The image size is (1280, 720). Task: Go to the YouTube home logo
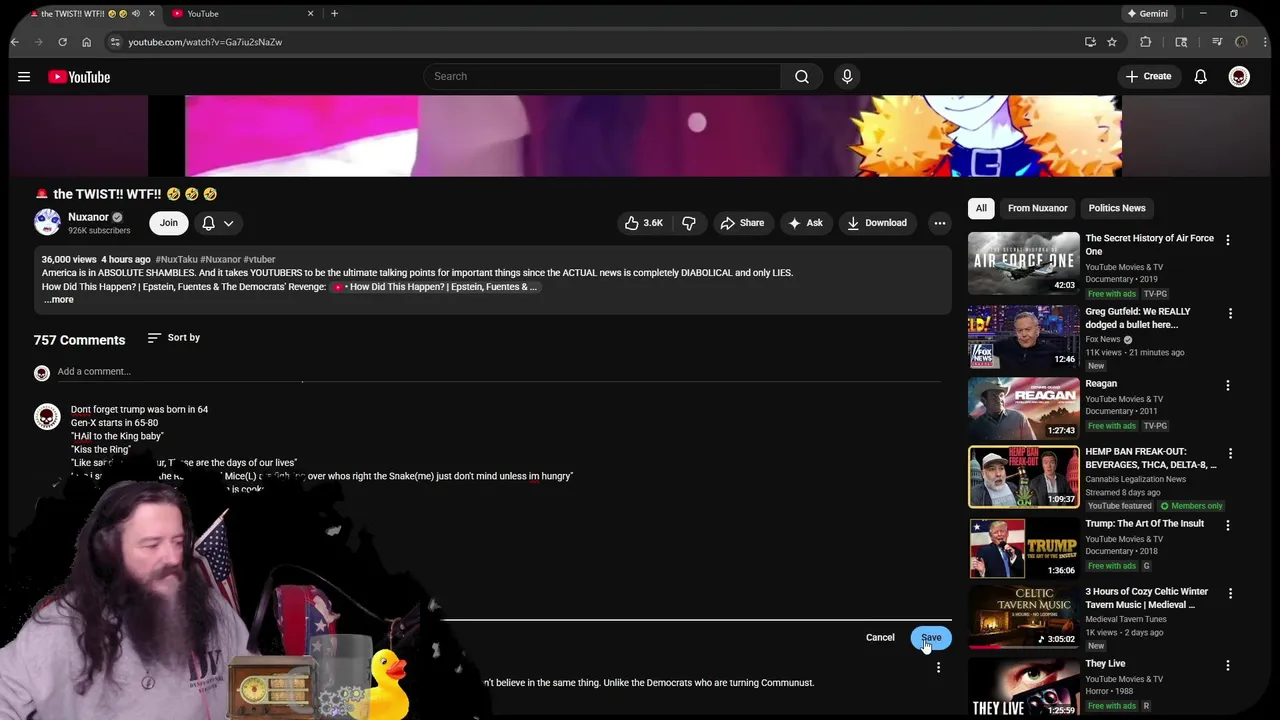78,77
